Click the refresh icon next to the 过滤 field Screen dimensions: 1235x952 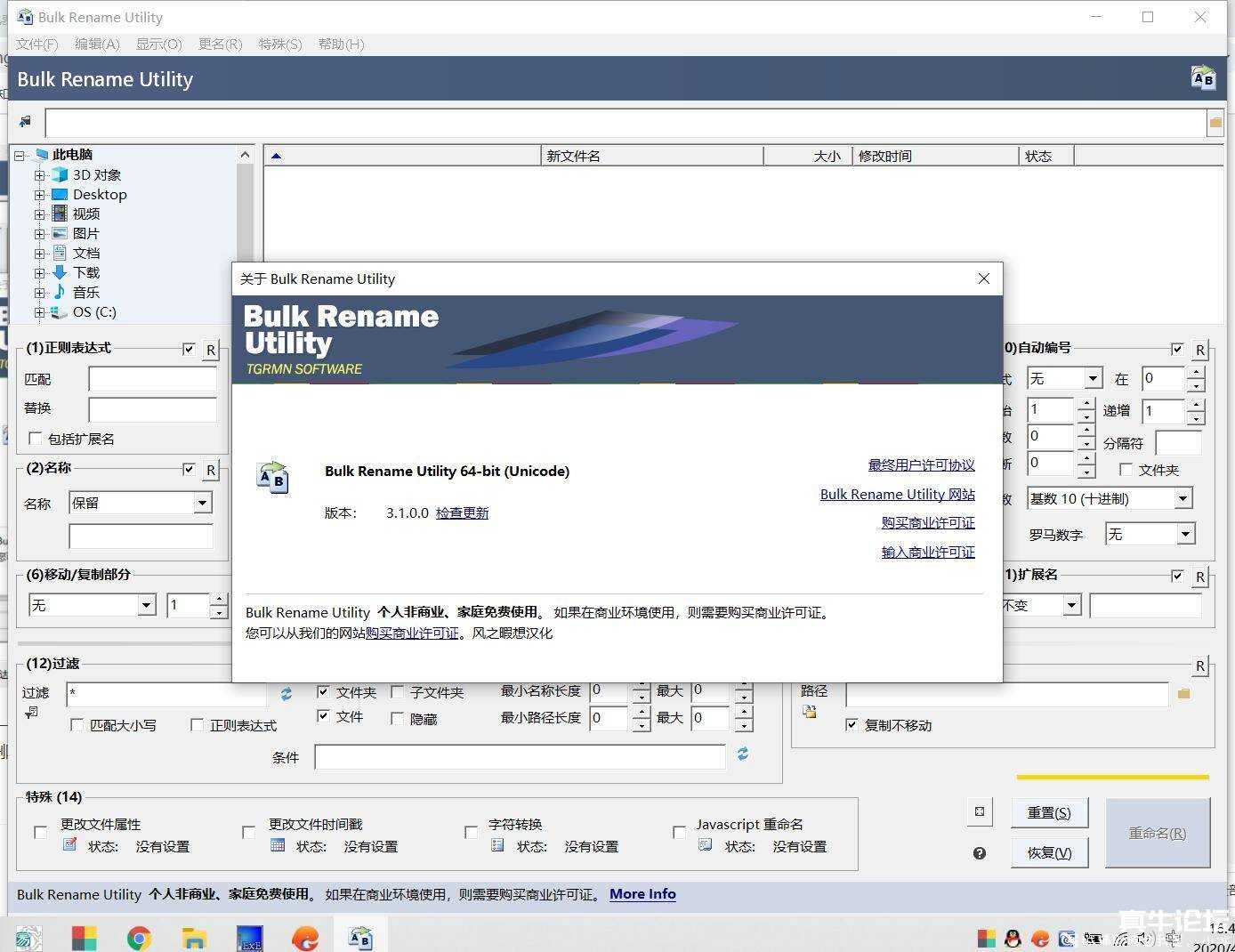point(287,693)
